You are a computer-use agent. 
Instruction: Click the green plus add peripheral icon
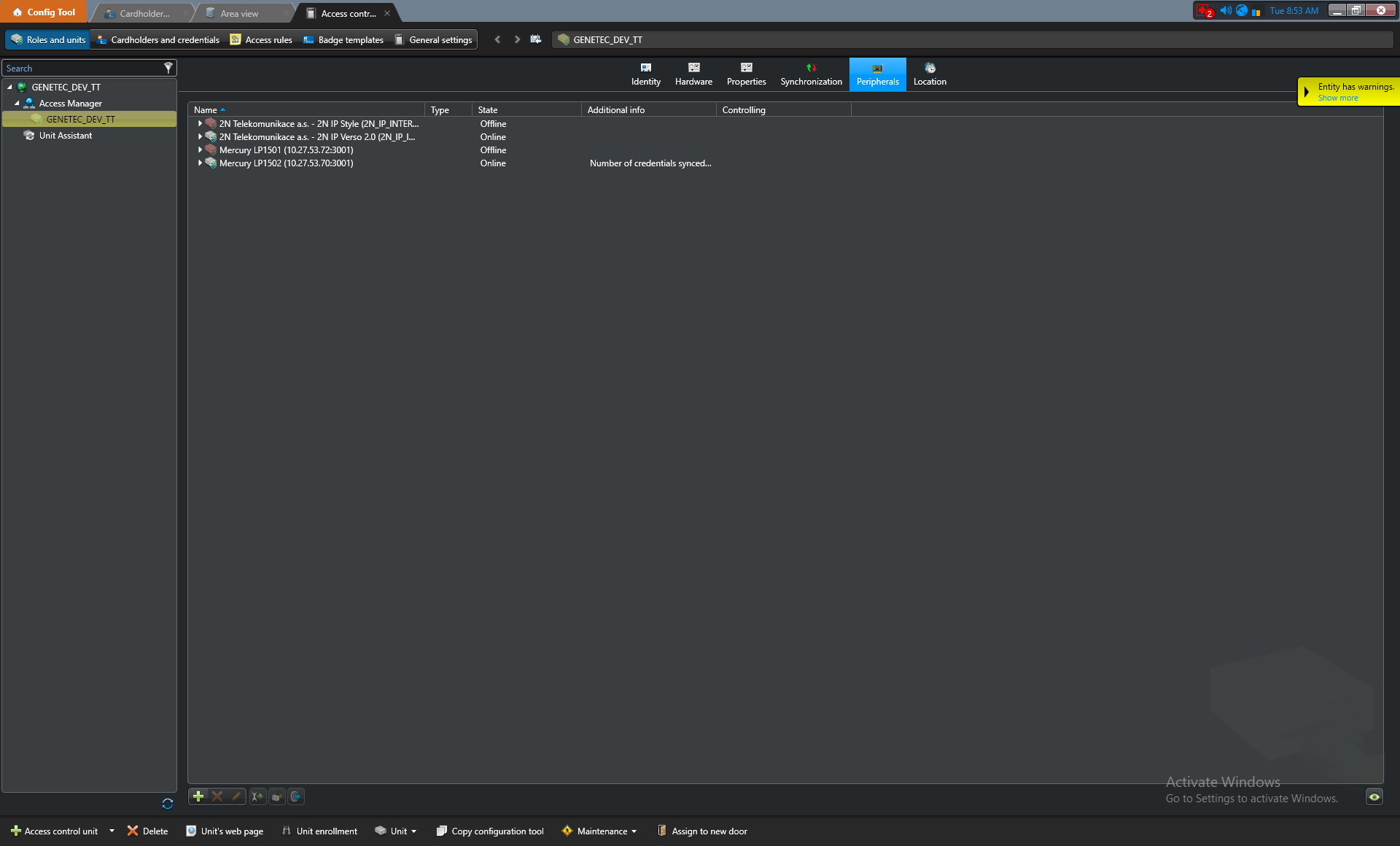pos(198,796)
